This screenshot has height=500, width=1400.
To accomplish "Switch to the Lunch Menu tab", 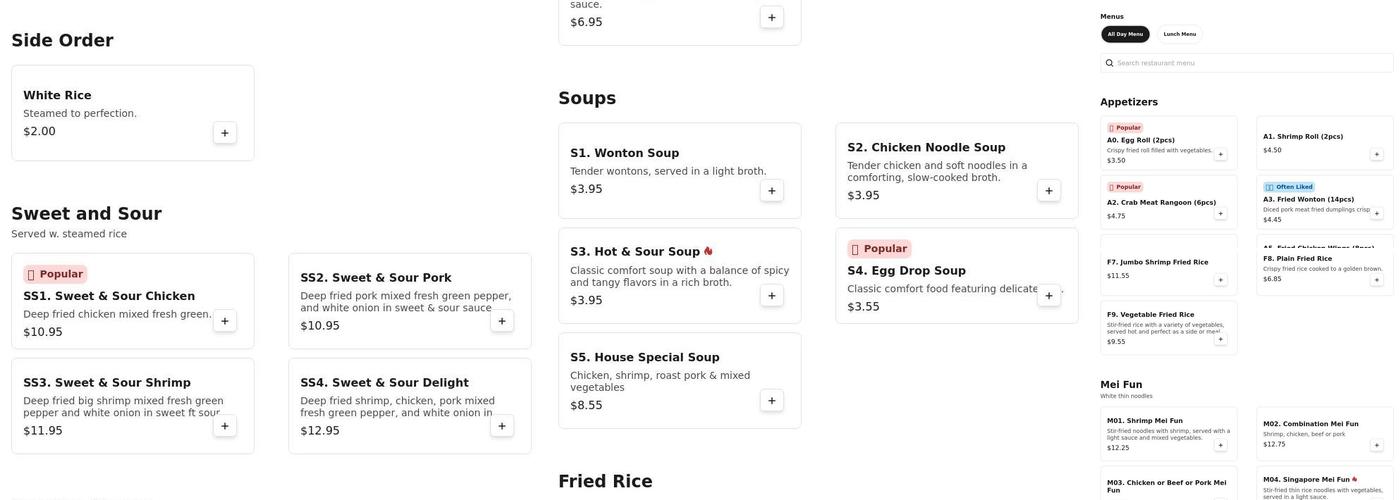I will [x=1179, y=34].
